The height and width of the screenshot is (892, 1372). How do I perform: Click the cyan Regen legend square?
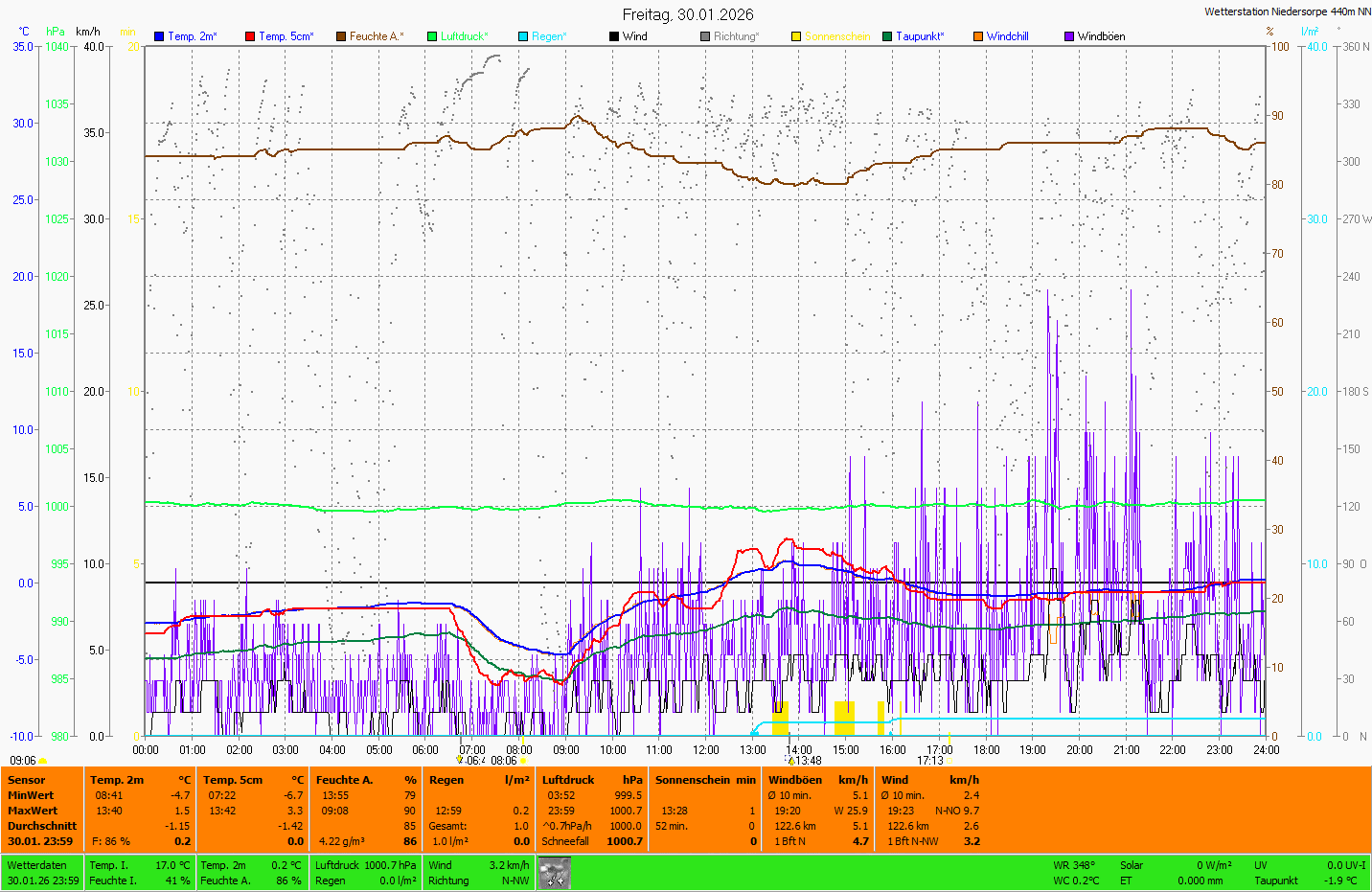523,36
